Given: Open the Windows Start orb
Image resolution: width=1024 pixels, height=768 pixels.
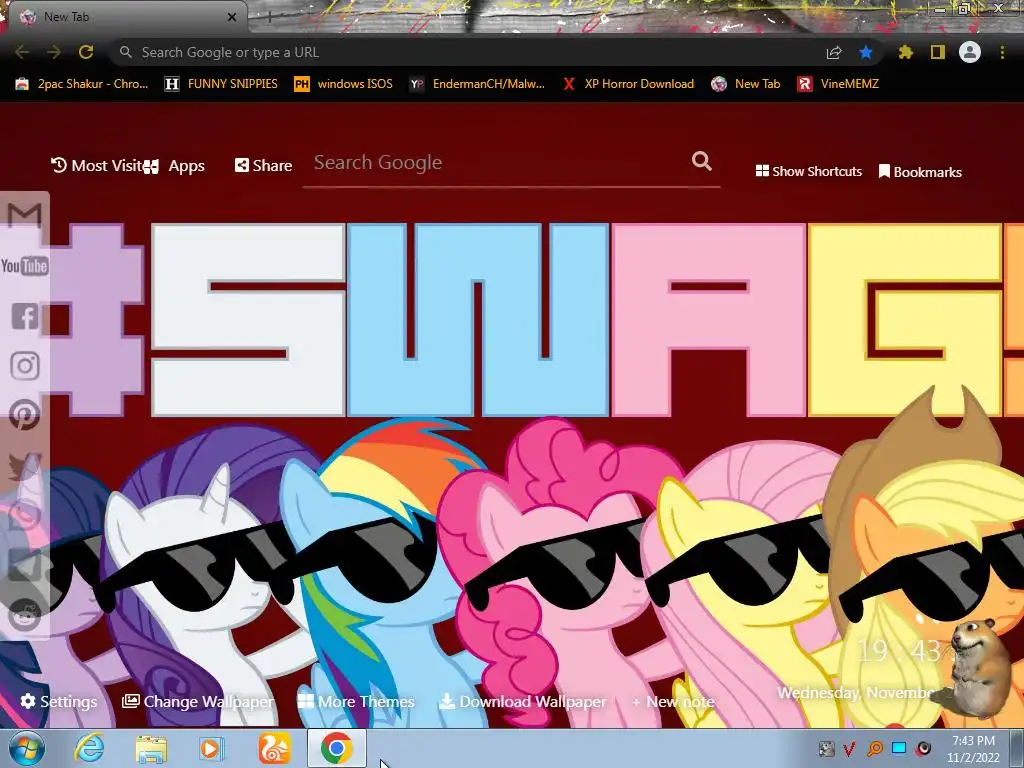Looking at the screenshot, I should coord(27,748).
